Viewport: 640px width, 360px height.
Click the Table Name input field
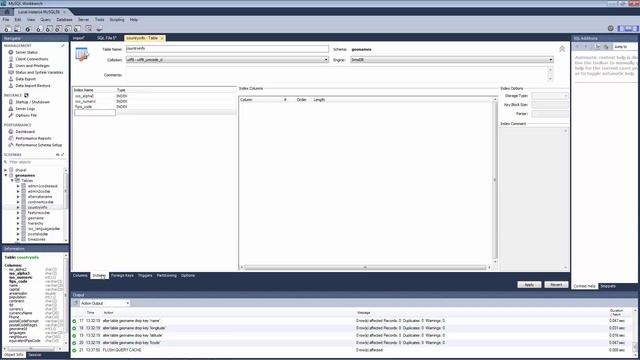(227, 49)
